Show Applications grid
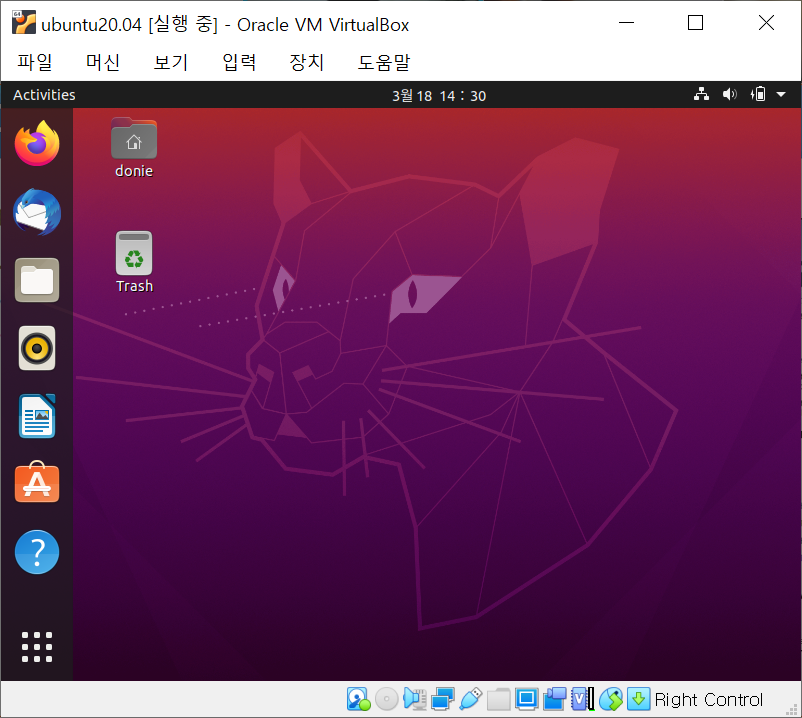Screen dimensions: 802x718 (37, 647)
